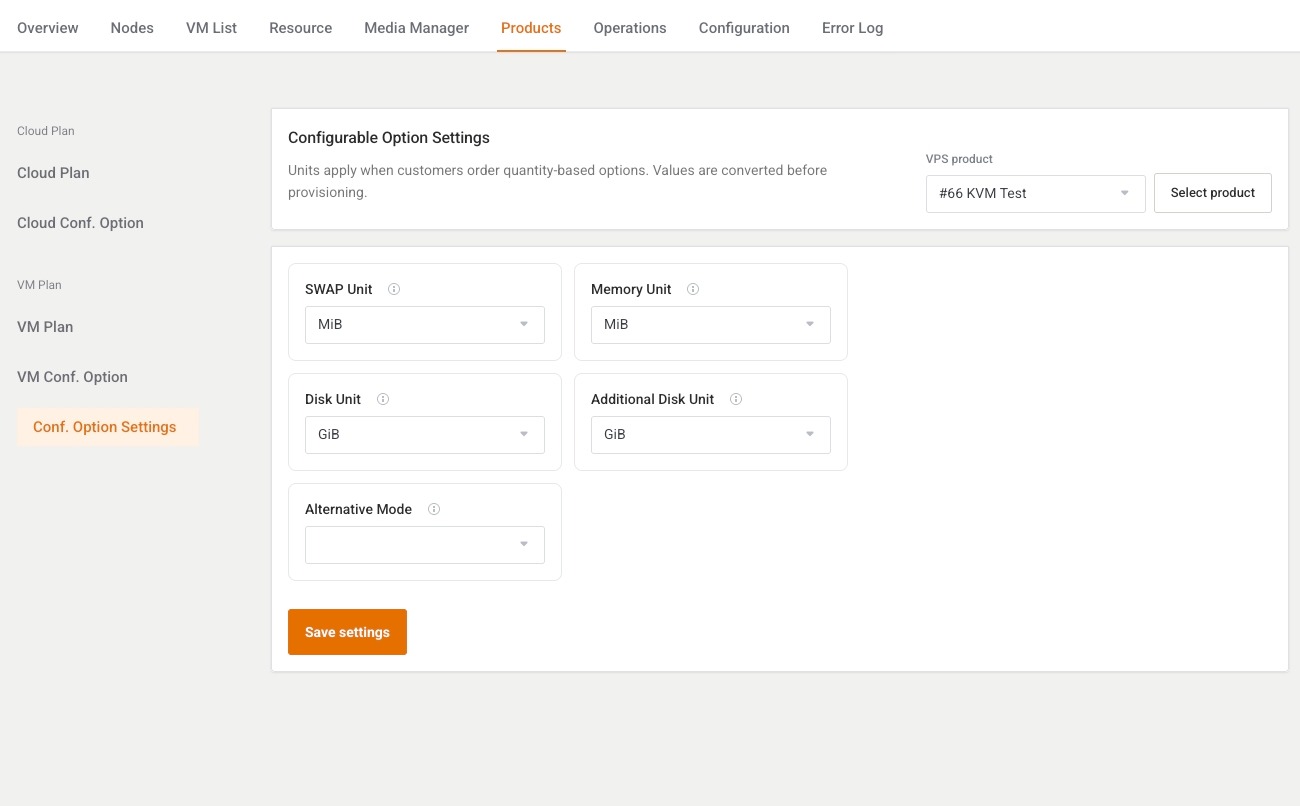
Task: Select Conf. Option Settings in sidebar
Action: (108, 427)
